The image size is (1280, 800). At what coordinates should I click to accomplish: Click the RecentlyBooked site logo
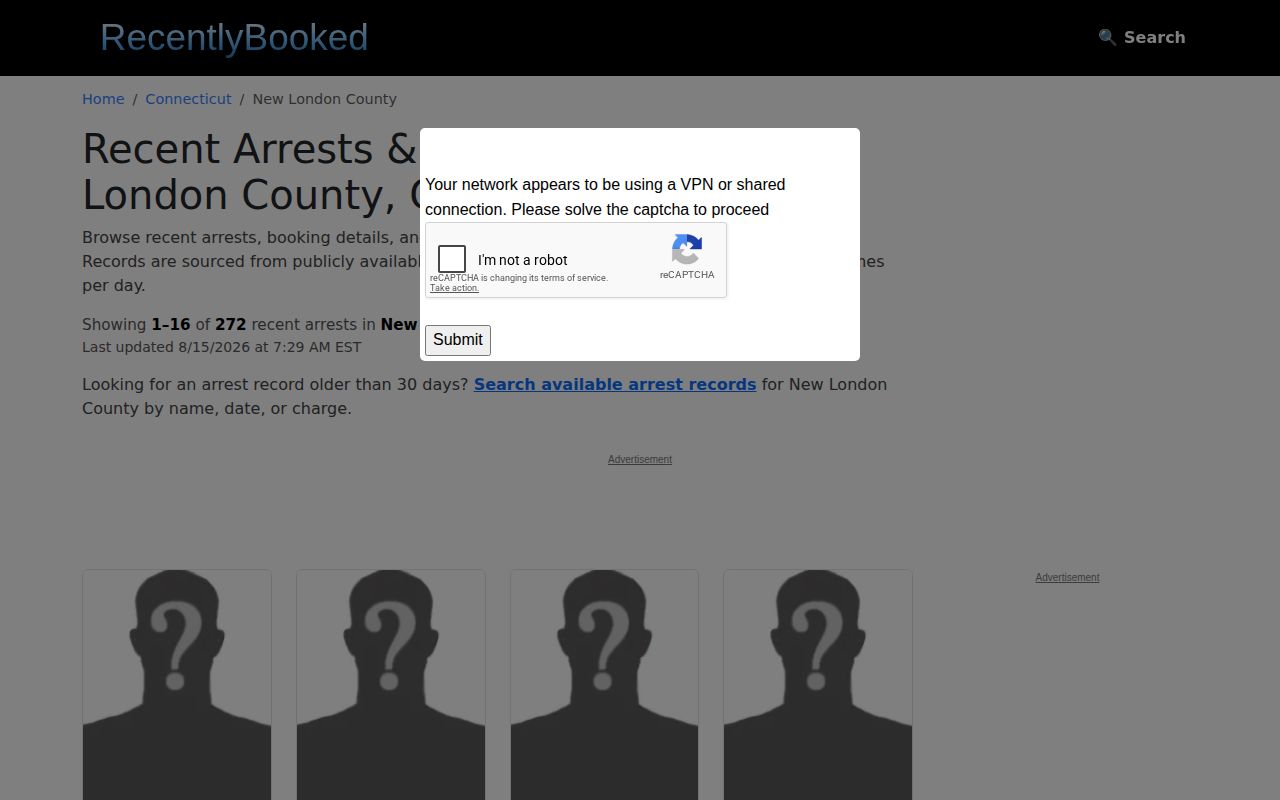[x=234, y=38]
